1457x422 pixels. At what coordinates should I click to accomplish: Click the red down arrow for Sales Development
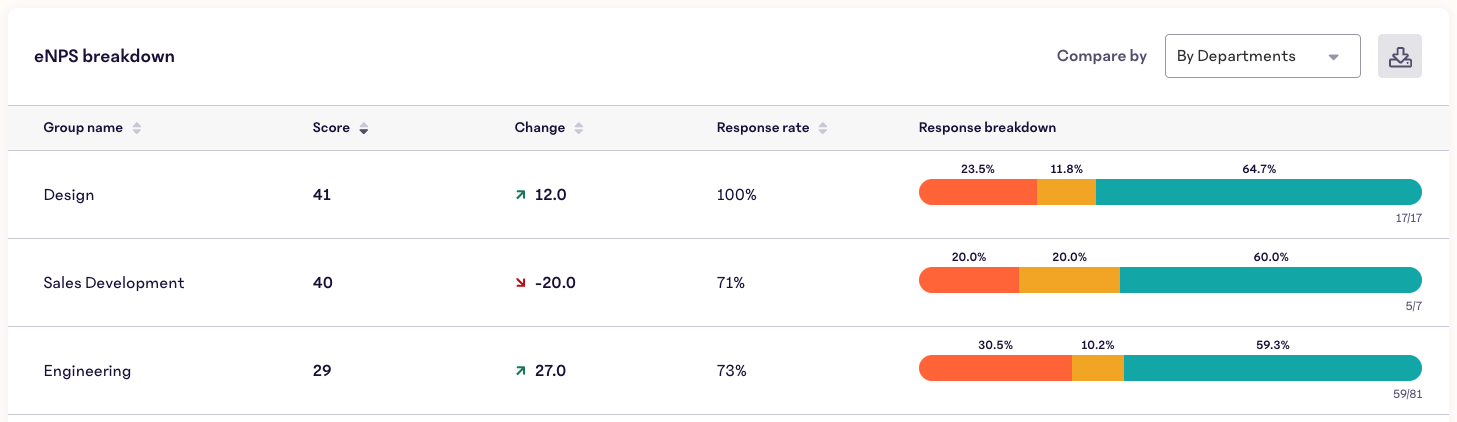coord(520,283)
